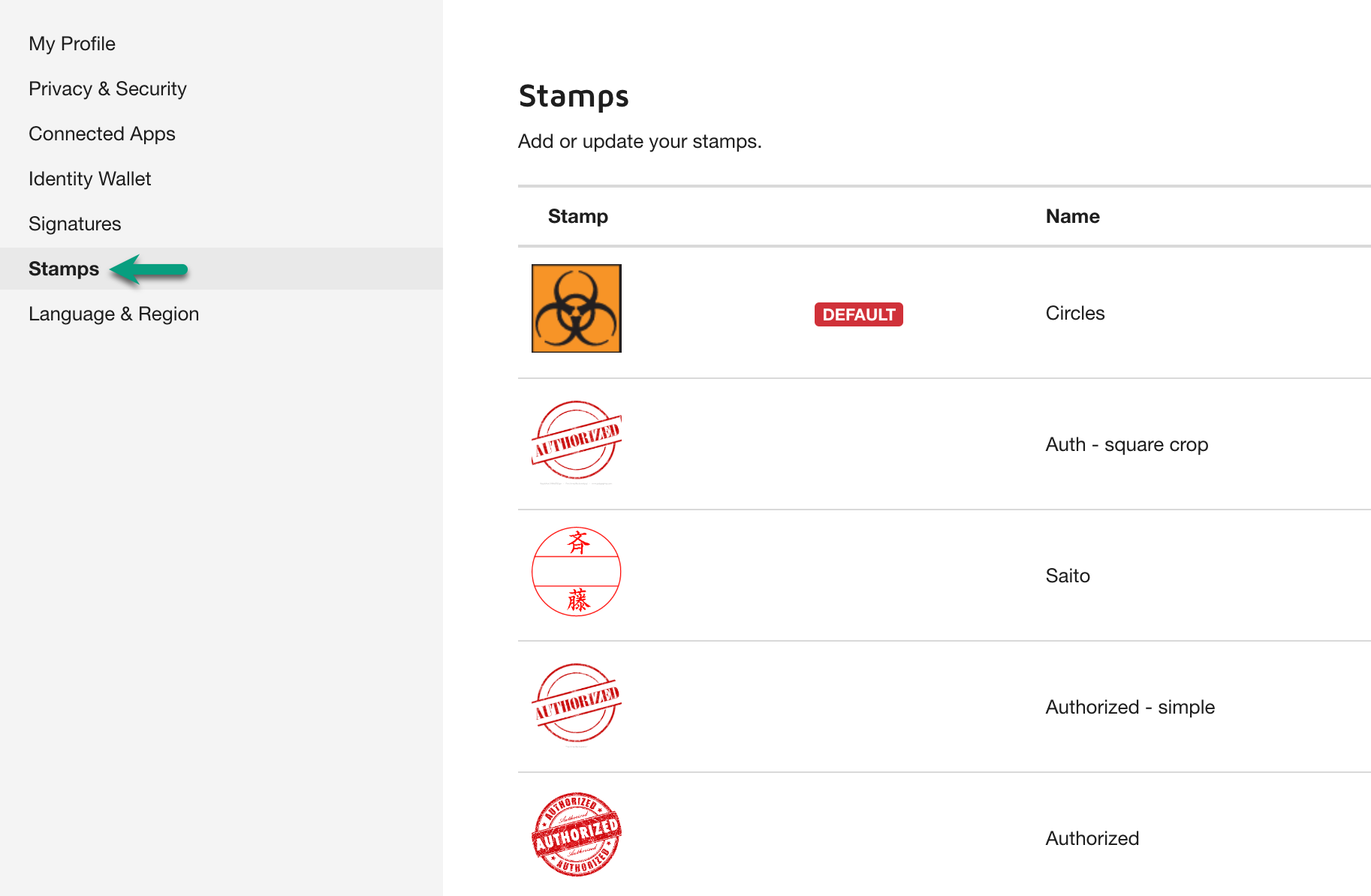Click the Saito stamp name label

point(1067,576)
